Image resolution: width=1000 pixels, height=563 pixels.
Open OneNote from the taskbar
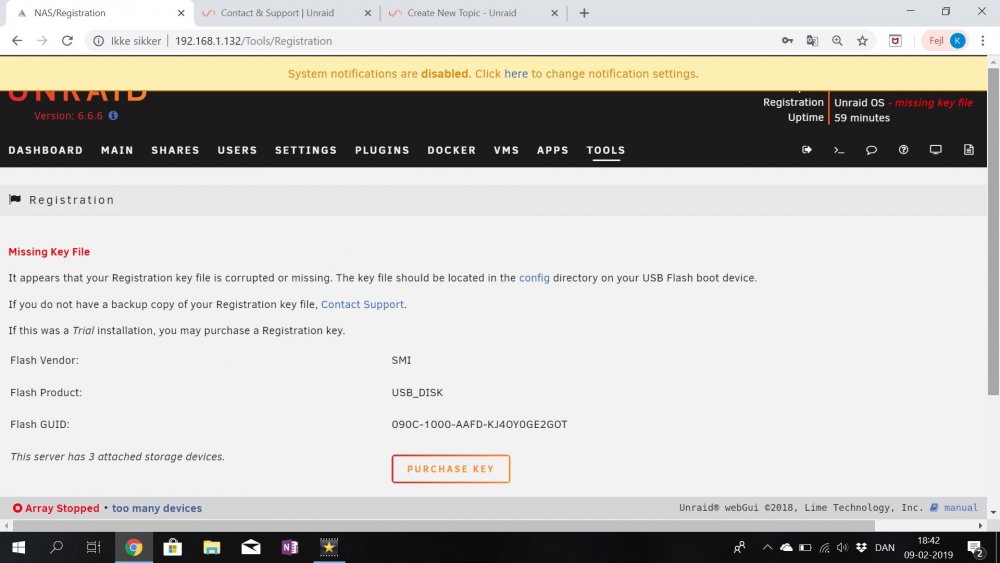point(290,547)
